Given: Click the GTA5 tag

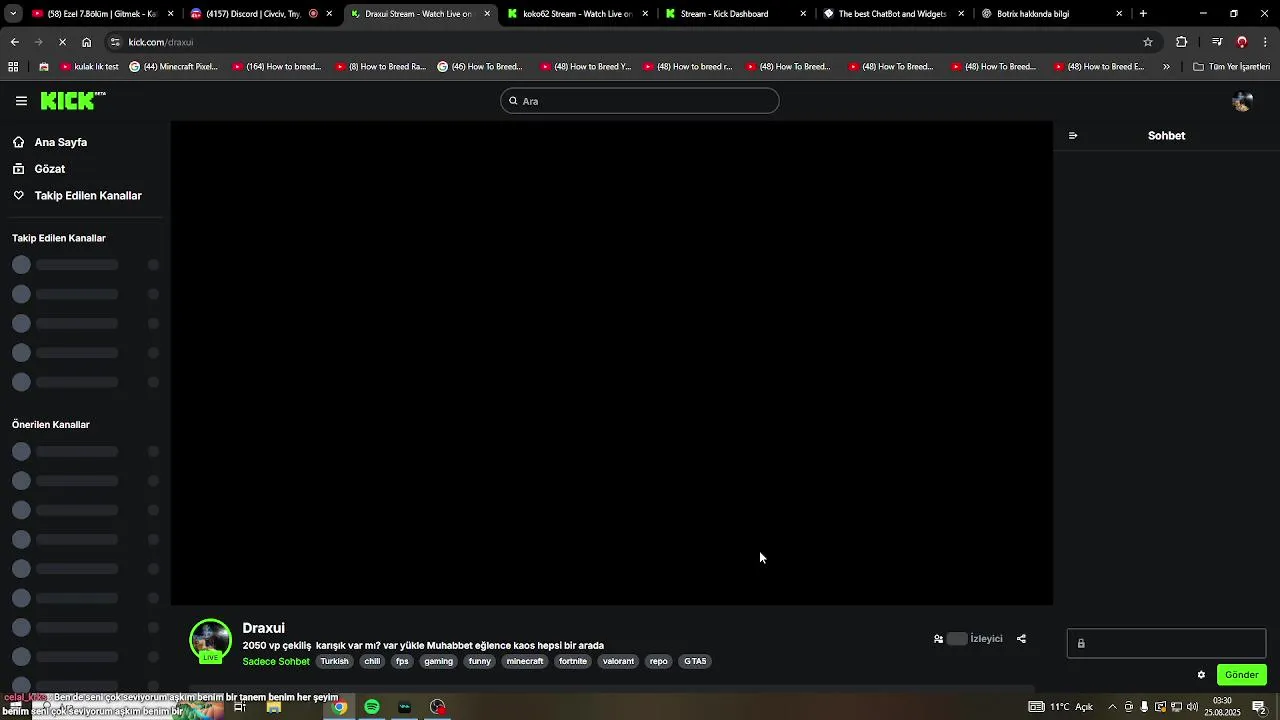Looking at the screenshot, I should point(695,662).
